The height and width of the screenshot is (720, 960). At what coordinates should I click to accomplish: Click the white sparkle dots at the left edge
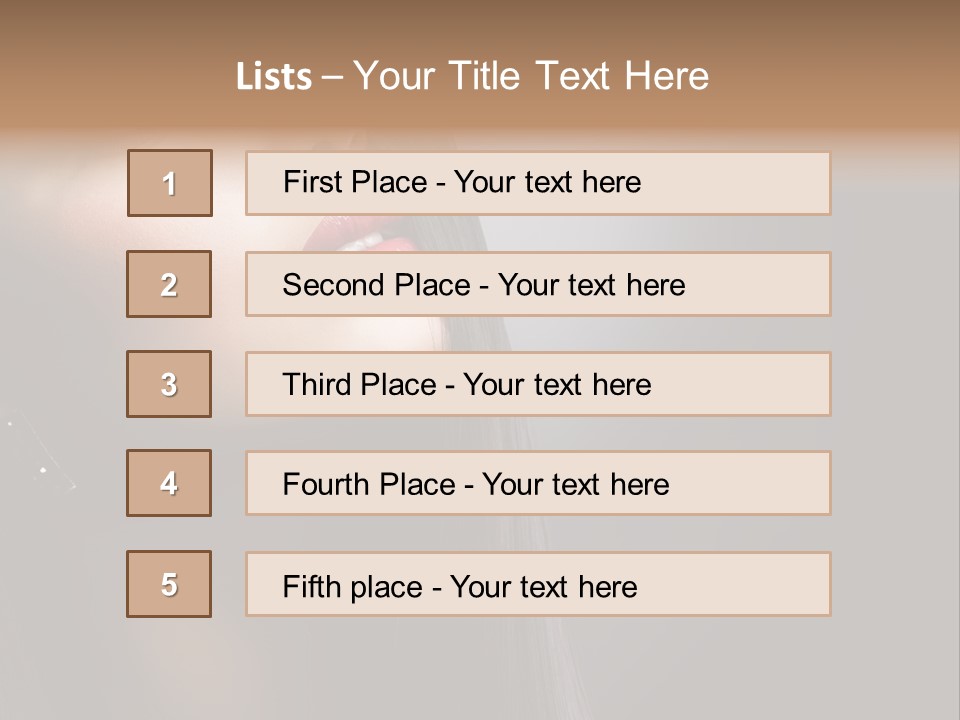(37, 453)
